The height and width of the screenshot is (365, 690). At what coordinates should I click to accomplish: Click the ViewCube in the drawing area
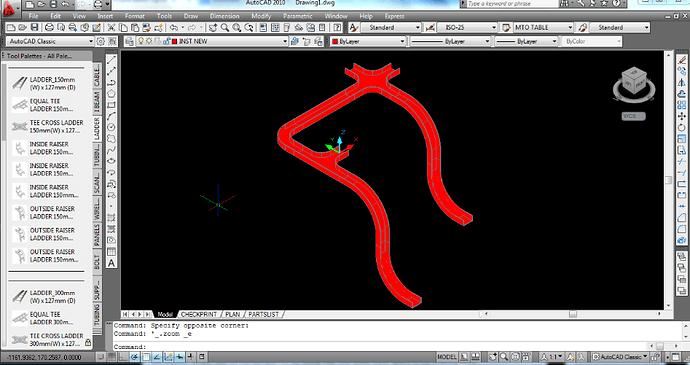pyautogui.click(x=633, y=85)
